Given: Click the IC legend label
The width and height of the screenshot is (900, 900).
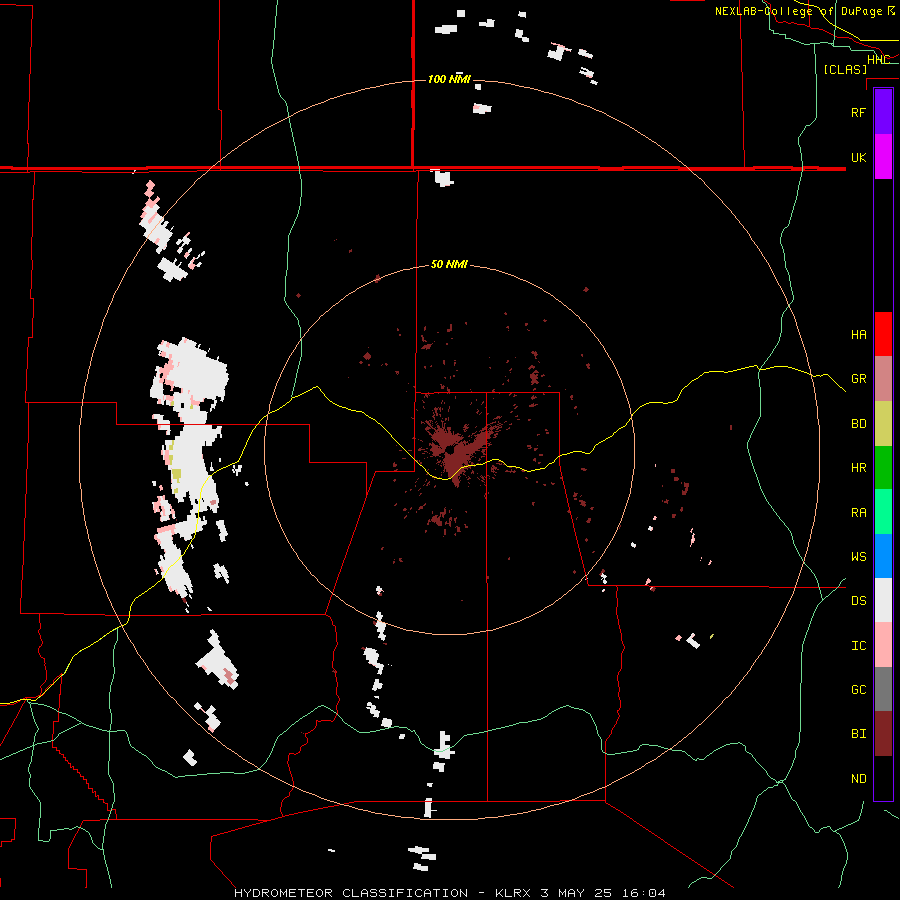Looking at the screenshot, I should [859, 646].
